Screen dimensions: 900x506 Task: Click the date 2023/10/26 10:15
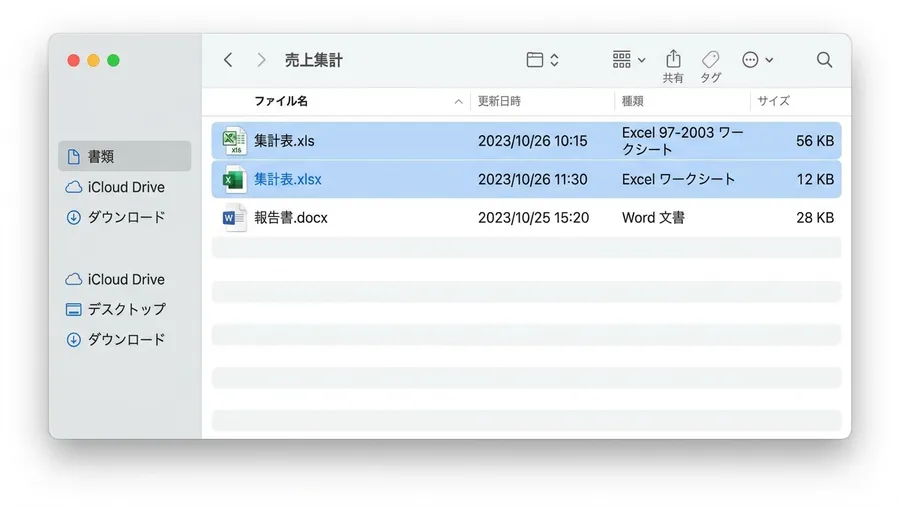coord(533,141)
